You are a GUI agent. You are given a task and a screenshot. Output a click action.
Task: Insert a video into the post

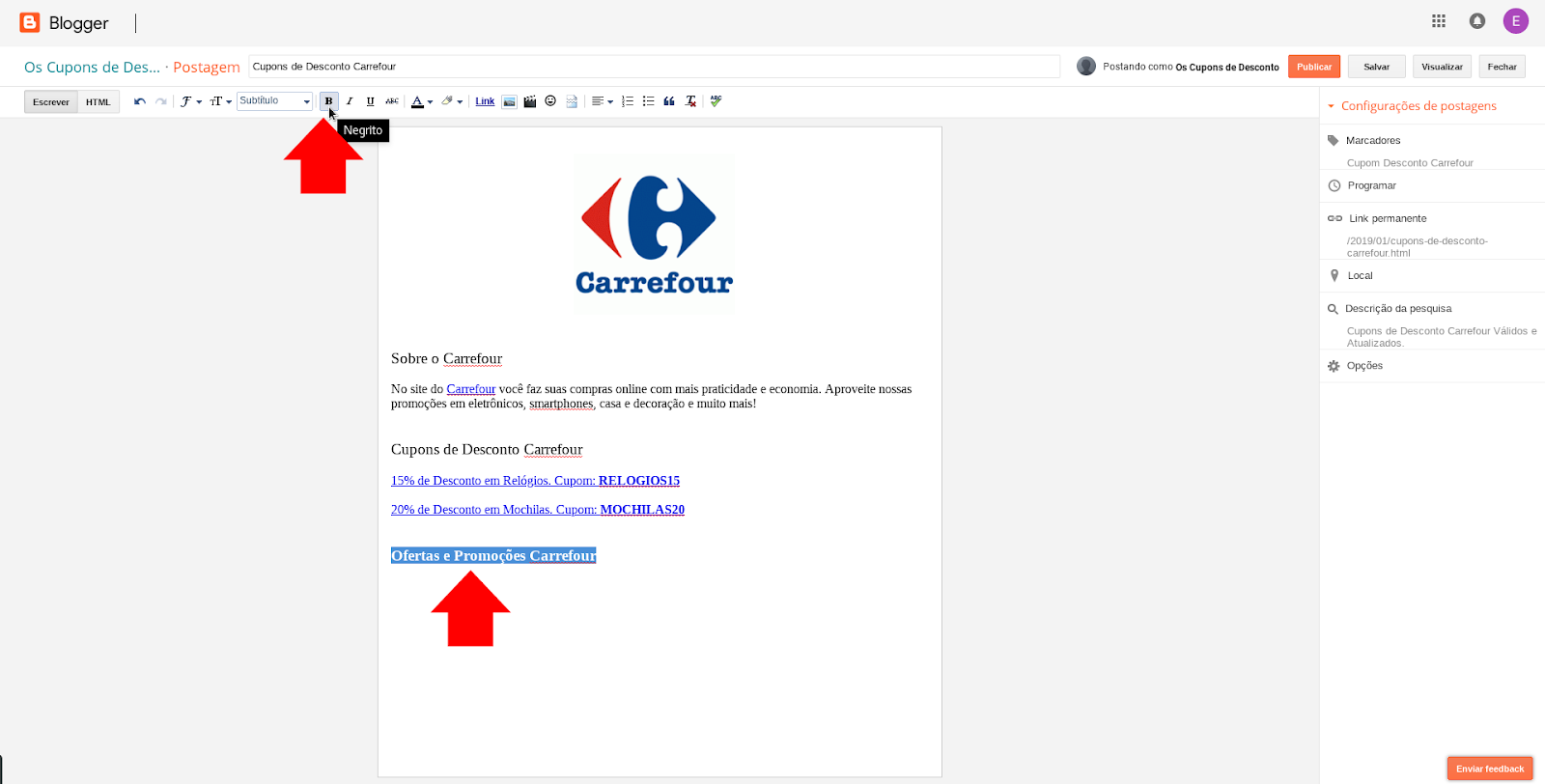point(530,101)
